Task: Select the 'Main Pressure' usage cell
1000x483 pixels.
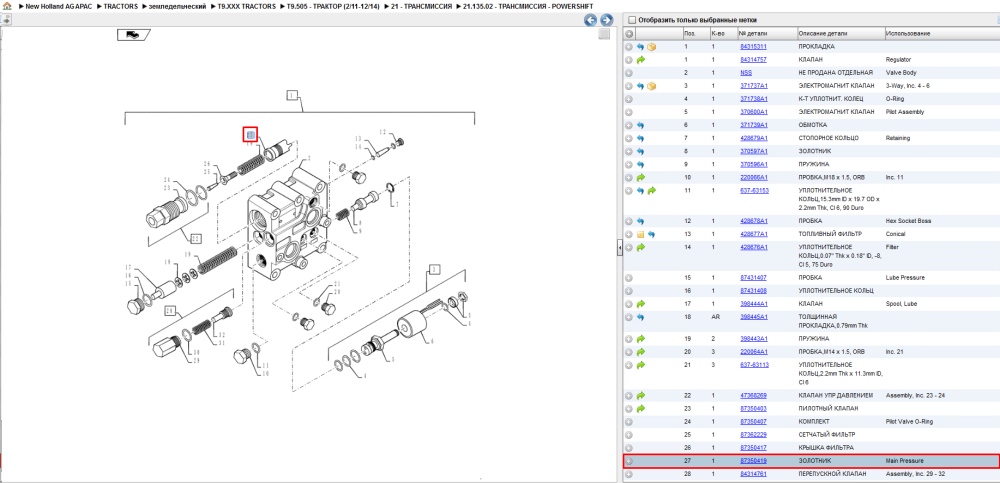Action: click(x=904, y=461)
